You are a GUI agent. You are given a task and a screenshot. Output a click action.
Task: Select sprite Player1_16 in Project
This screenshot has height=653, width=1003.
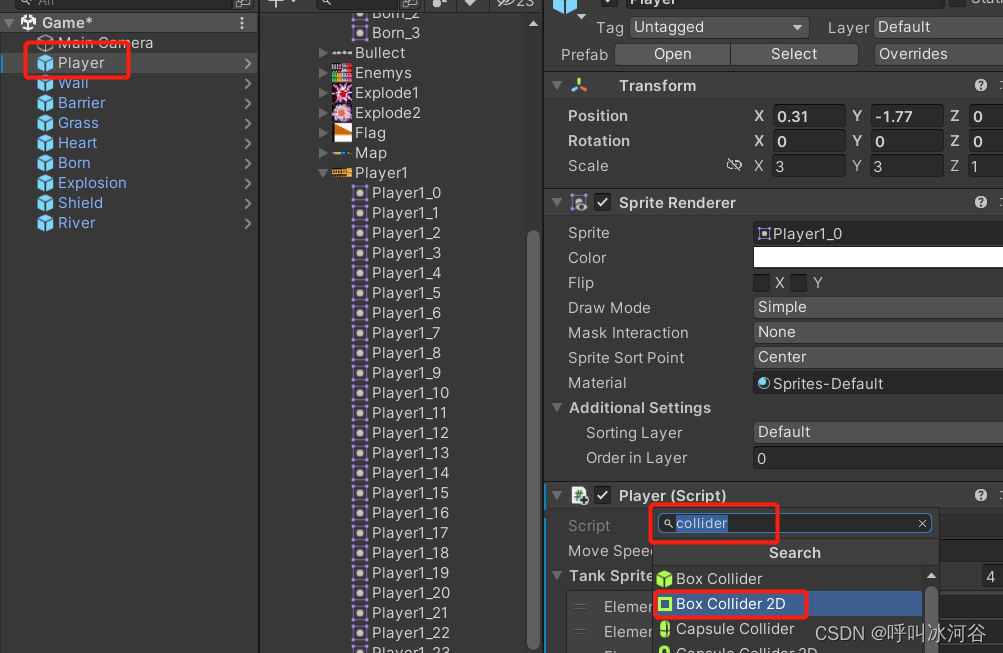coord(410,513)
